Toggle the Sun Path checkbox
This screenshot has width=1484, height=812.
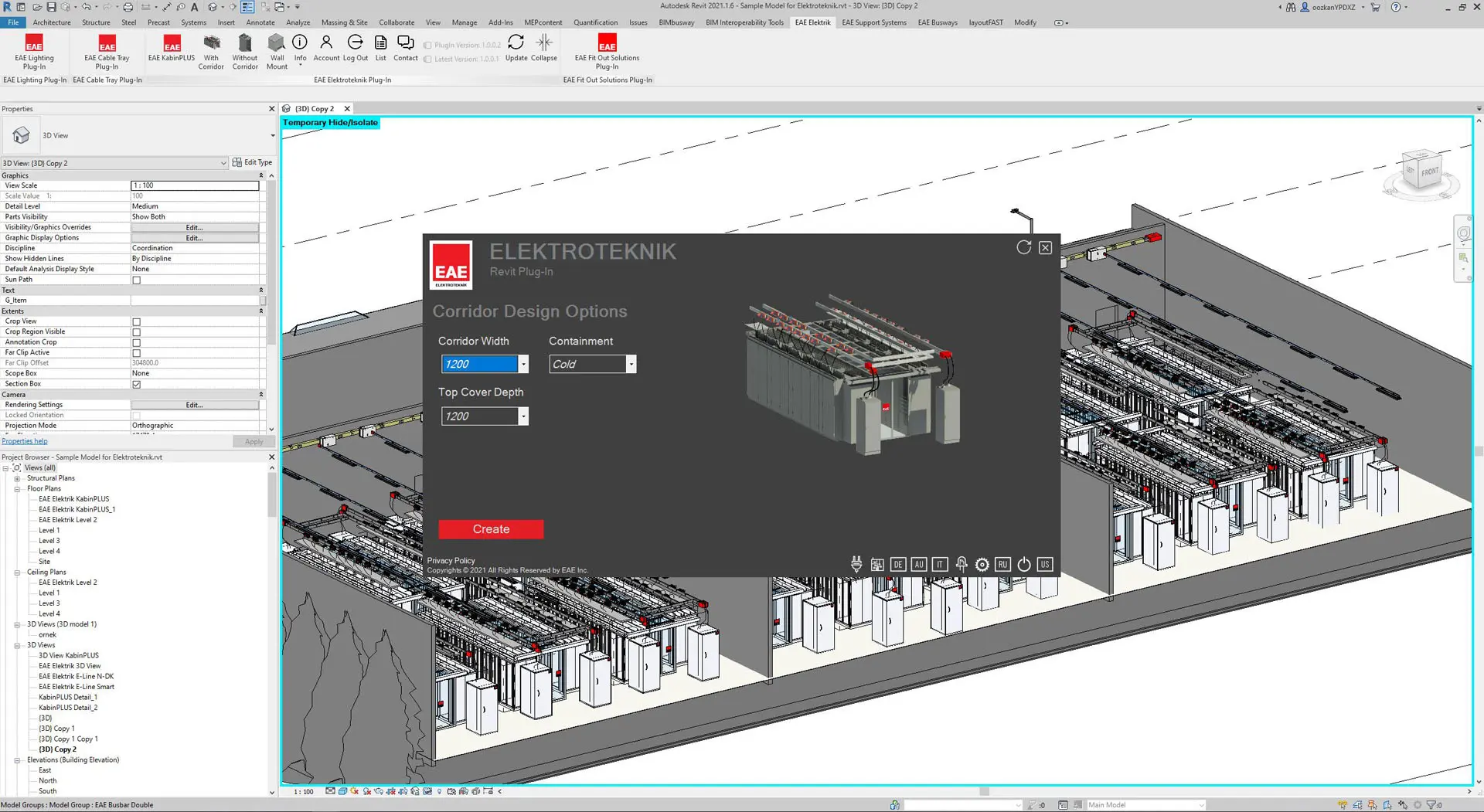click(136, 280)
